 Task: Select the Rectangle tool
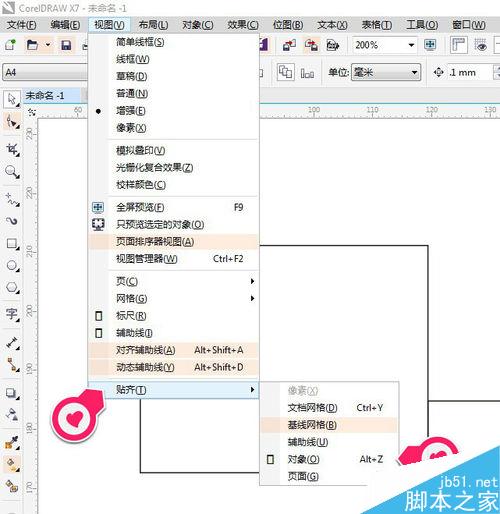tap(12, 243)
